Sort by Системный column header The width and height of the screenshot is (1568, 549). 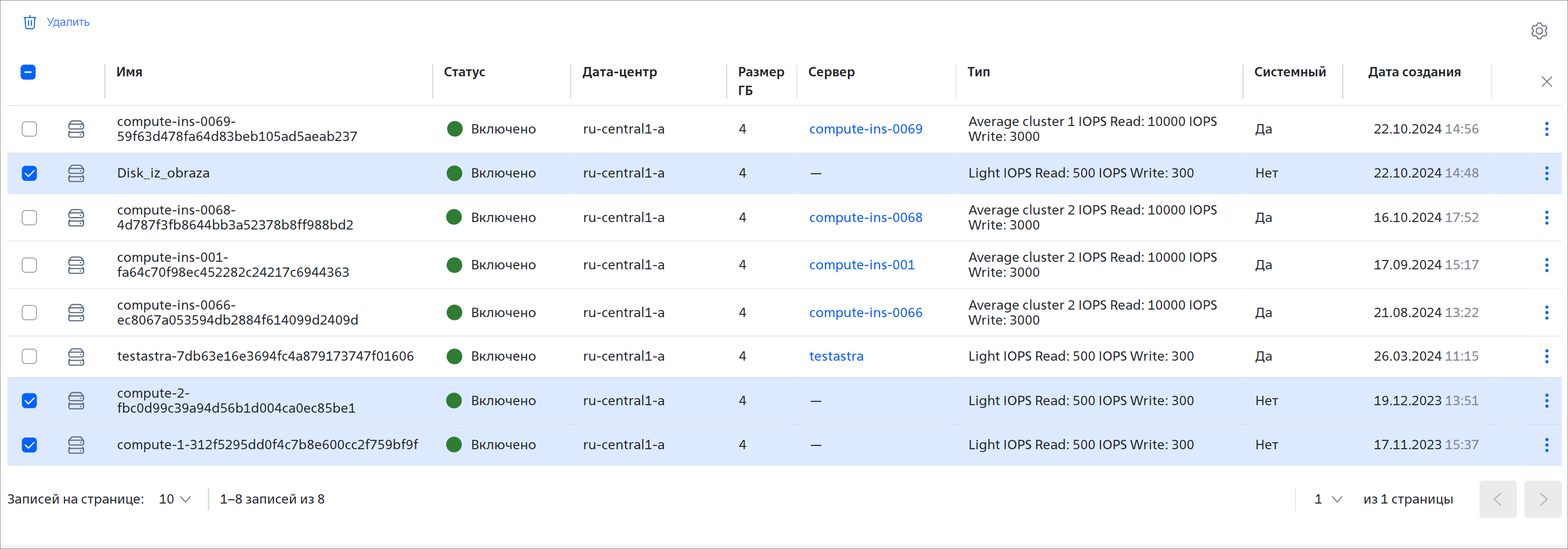(x=1290, y=72)
